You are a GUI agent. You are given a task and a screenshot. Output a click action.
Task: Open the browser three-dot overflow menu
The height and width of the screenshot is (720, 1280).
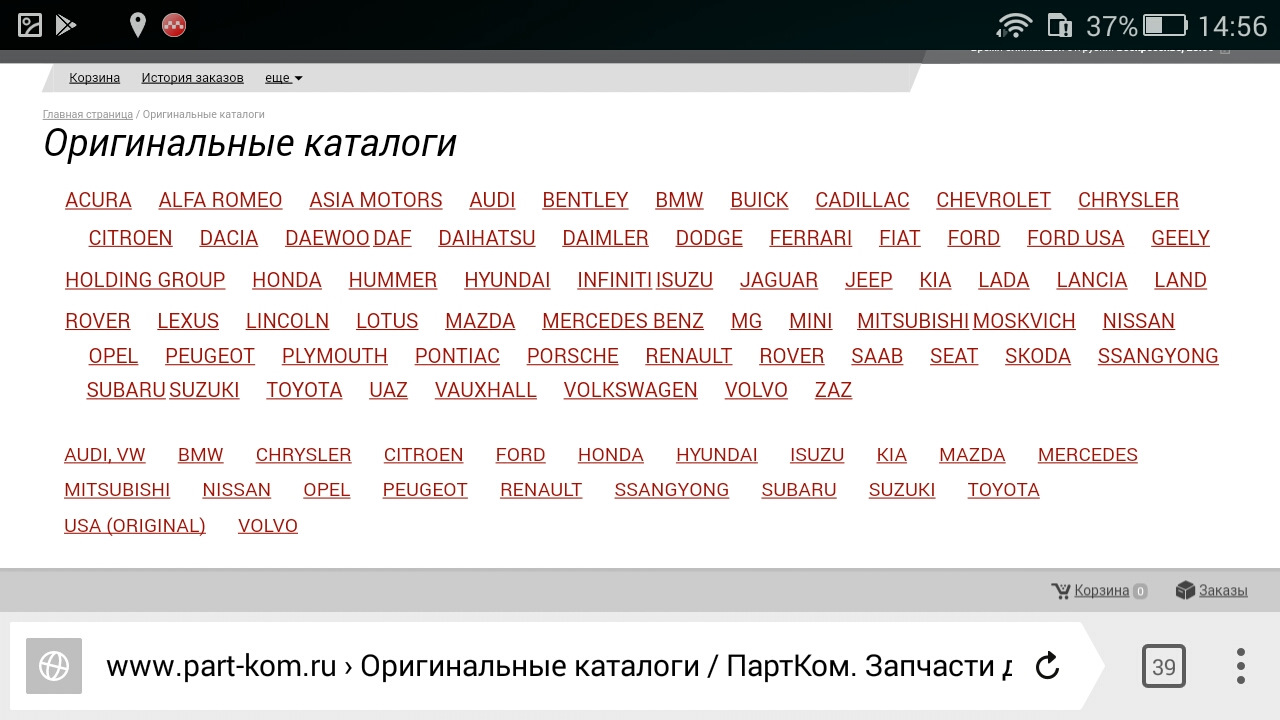[1240, 666]
